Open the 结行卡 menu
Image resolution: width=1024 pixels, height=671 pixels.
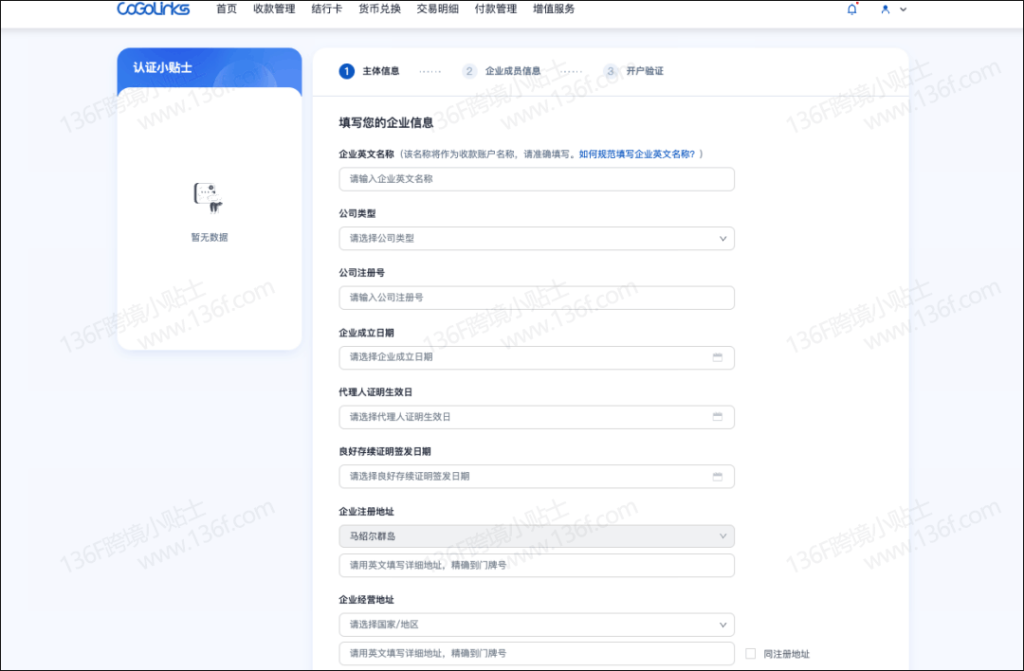327,9
